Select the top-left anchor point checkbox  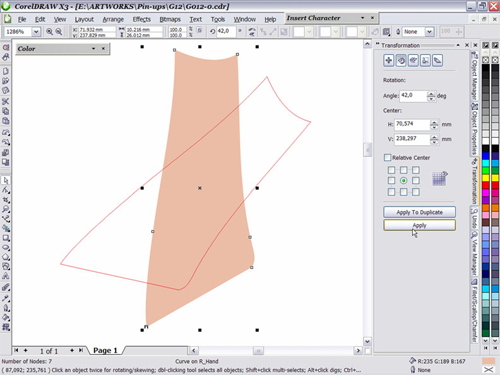coord(391,170)
